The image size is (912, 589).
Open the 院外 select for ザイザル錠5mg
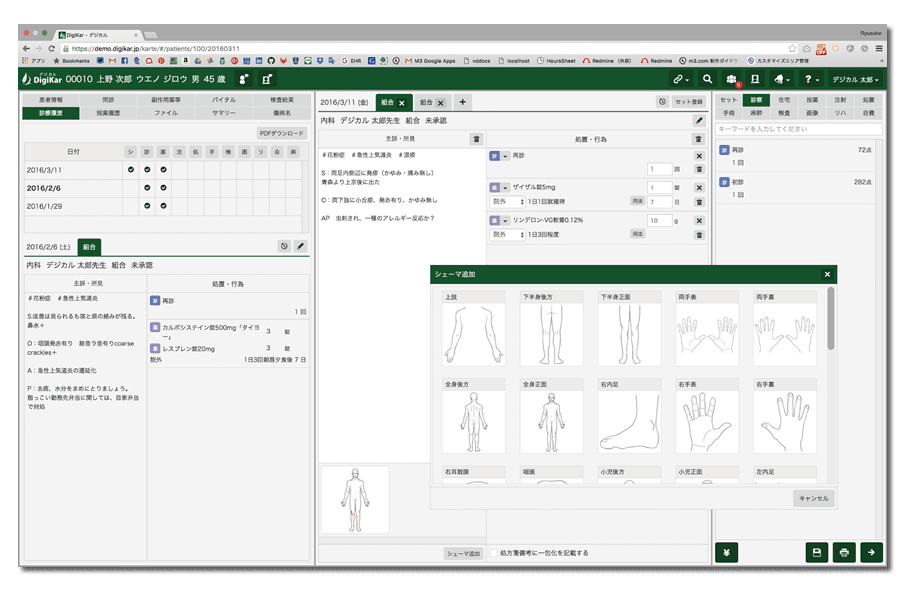click(x=508, y=202)
